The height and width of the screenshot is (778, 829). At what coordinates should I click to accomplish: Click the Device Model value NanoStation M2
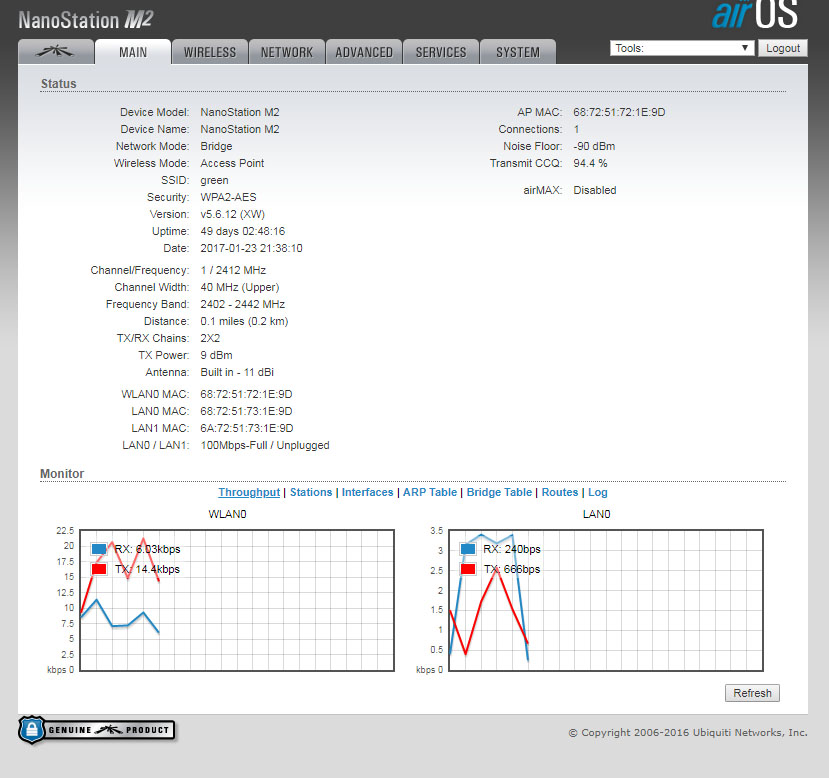click(x=240, y=112)
